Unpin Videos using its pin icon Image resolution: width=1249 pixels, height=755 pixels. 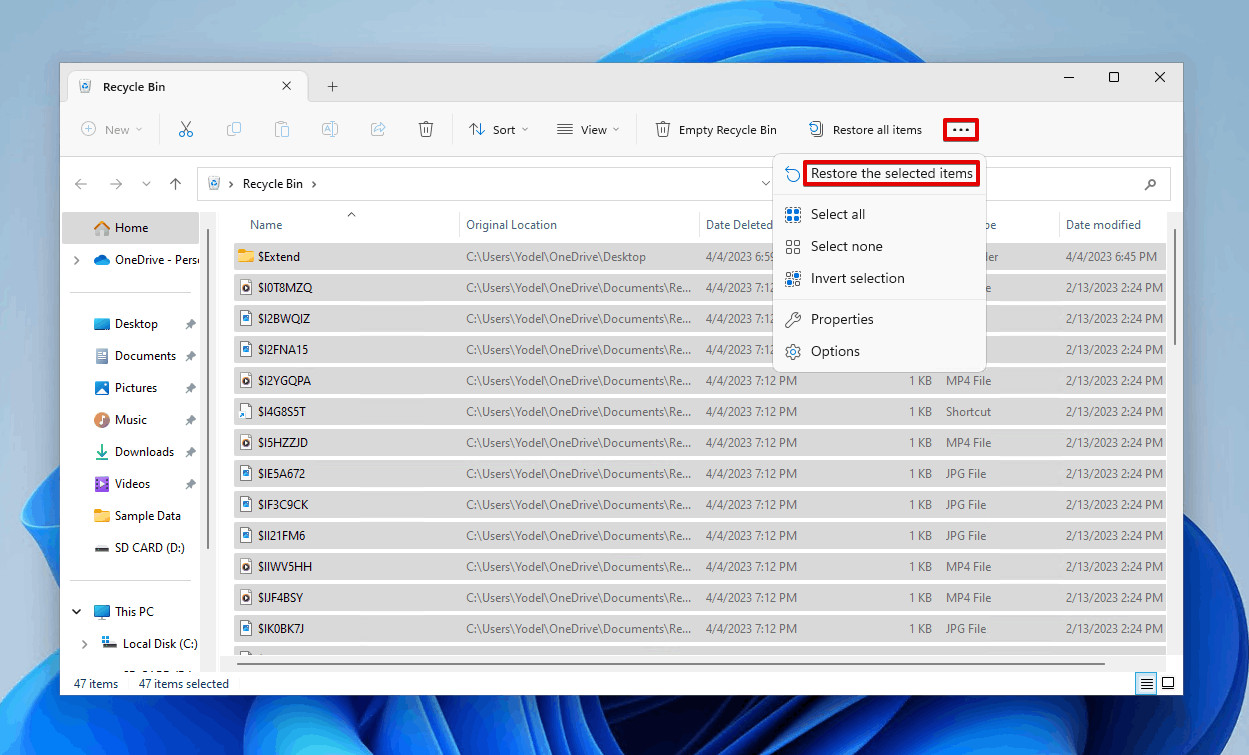(x=190, y=484)
